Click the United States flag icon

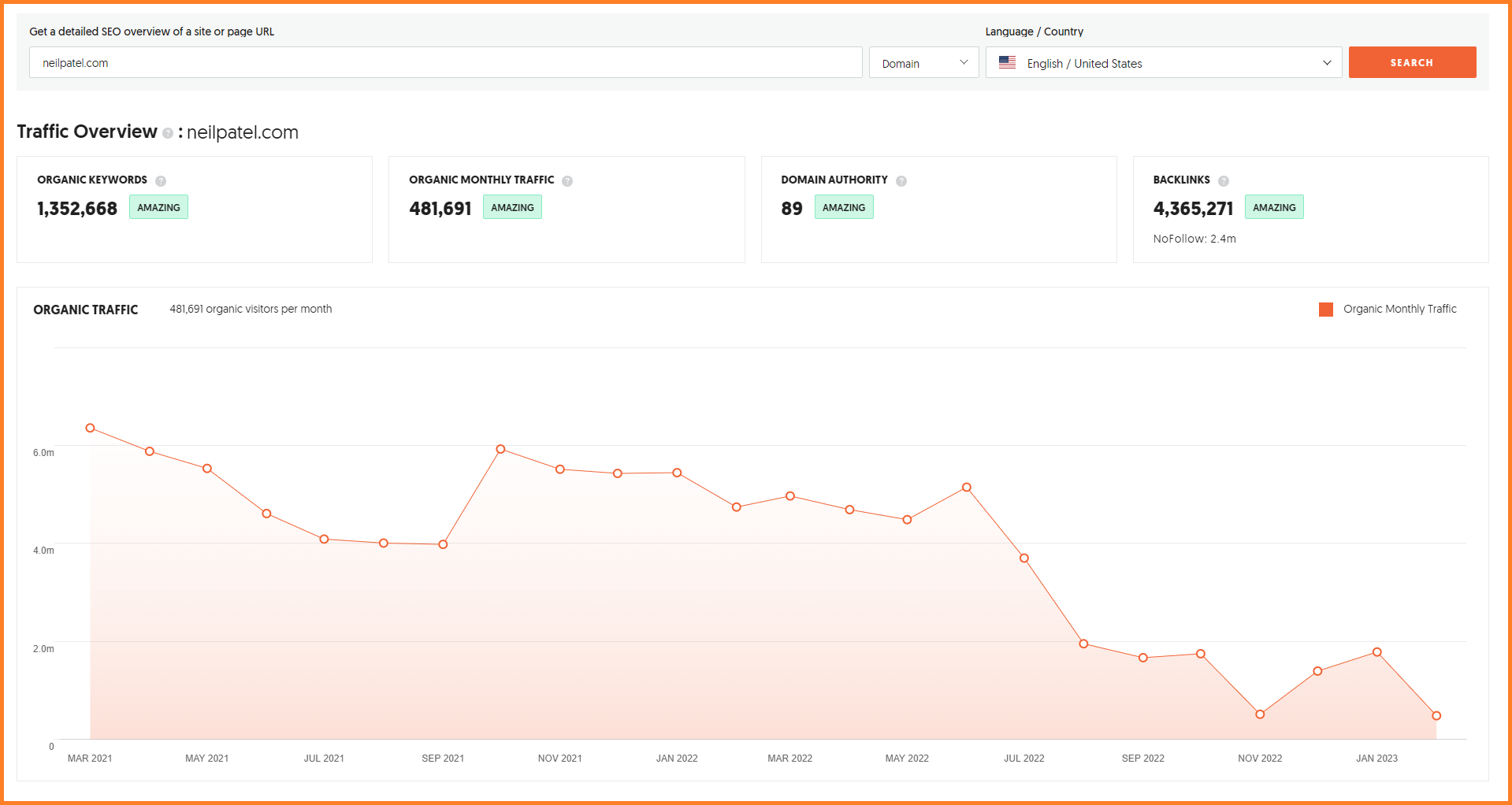coord(1007,63)
